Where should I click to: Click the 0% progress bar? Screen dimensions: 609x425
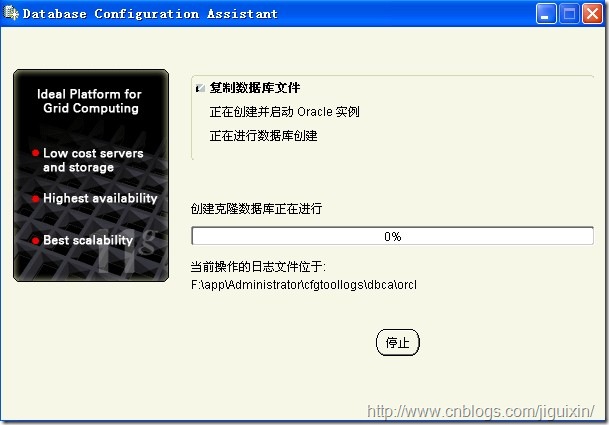tap(392, 236)
